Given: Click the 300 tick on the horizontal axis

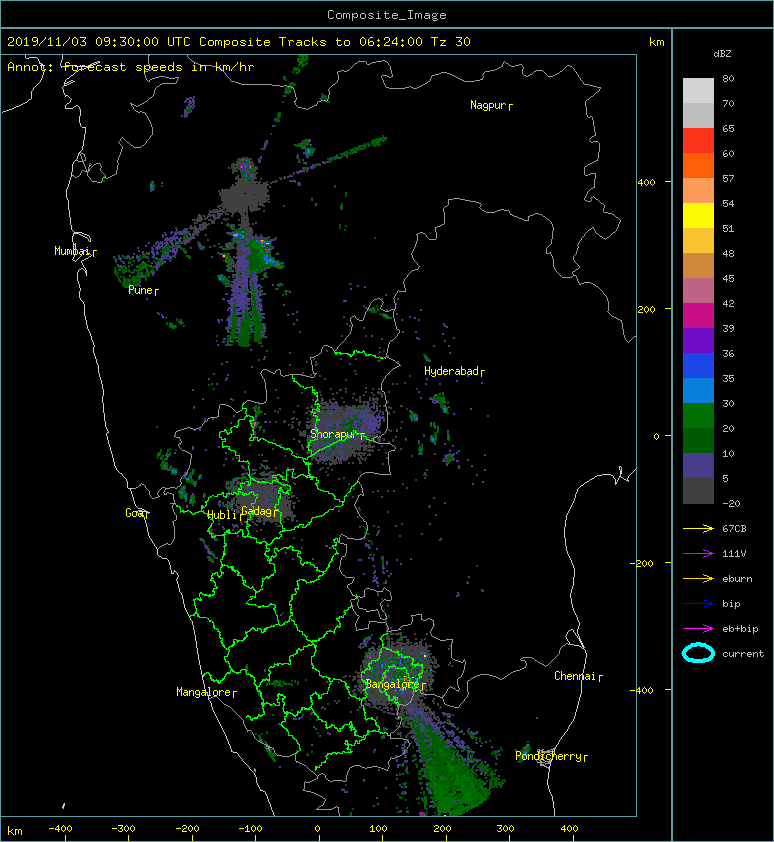Looking at the screenshot, I should [505, 829].
